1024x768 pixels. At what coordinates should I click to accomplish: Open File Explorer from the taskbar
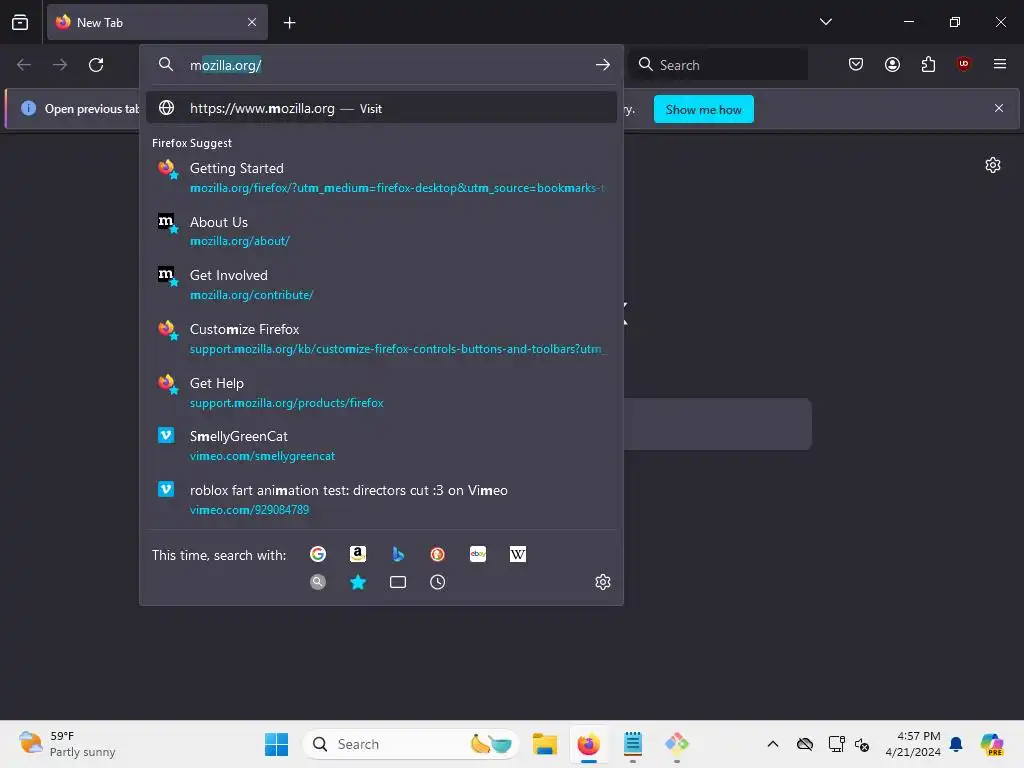tap(545, 744)
